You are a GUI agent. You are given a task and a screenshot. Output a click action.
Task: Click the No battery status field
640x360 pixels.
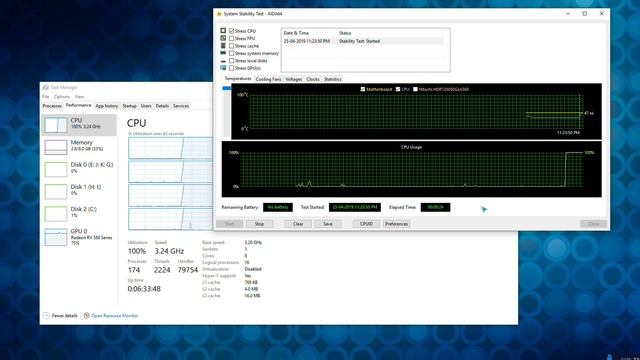coord(278,207)
